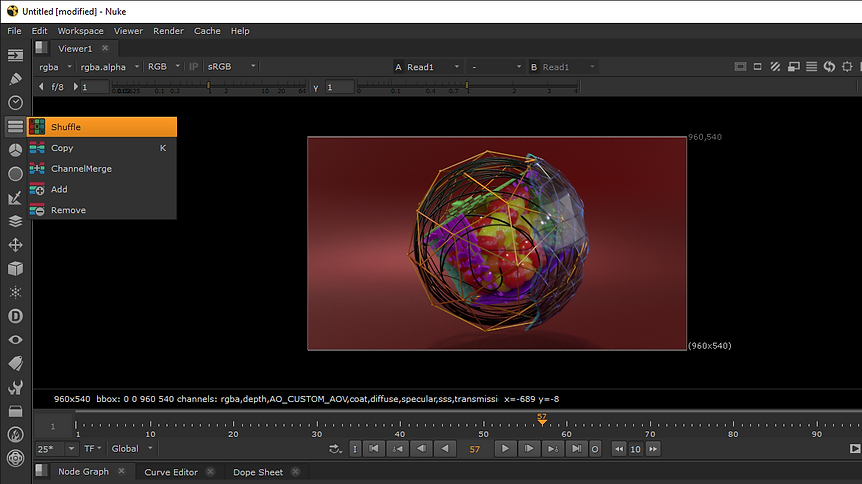Open the 25* frame rate dropdown
This screenshot has width=862, height=484.
pyautogui.click(x=56, y=449)
